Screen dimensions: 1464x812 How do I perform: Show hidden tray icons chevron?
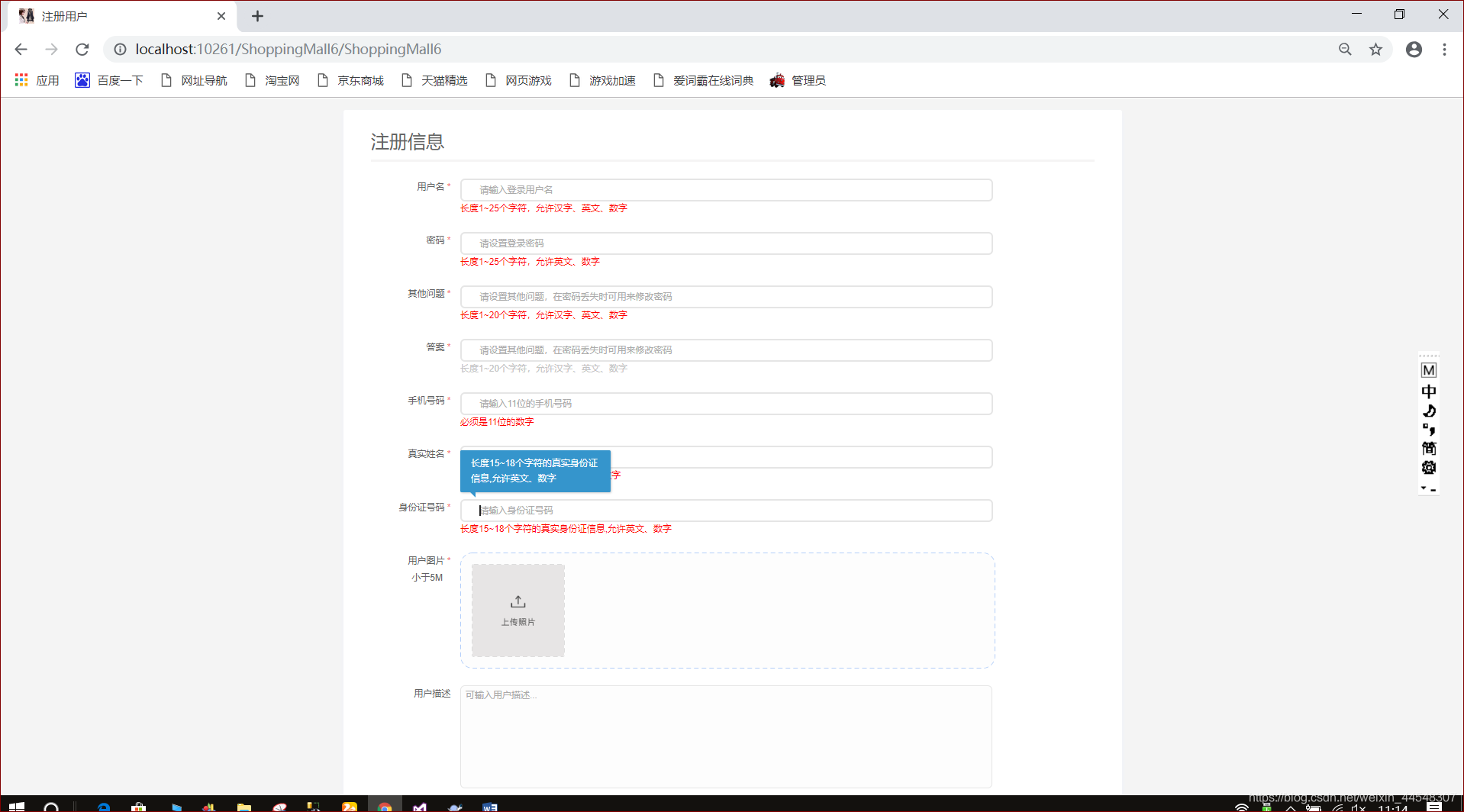point(1291,807)
